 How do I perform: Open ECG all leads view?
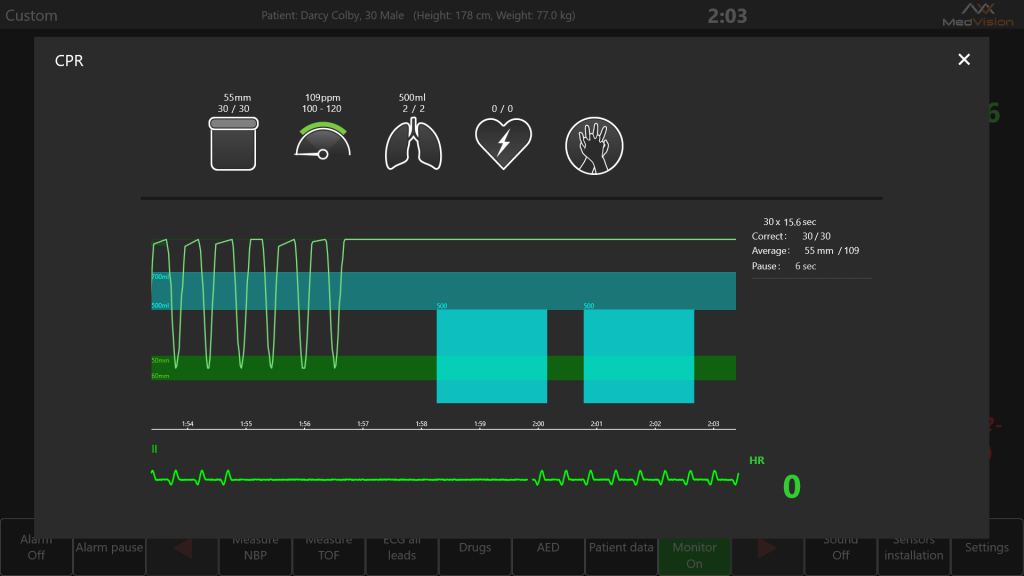click(x=402, y=547)
